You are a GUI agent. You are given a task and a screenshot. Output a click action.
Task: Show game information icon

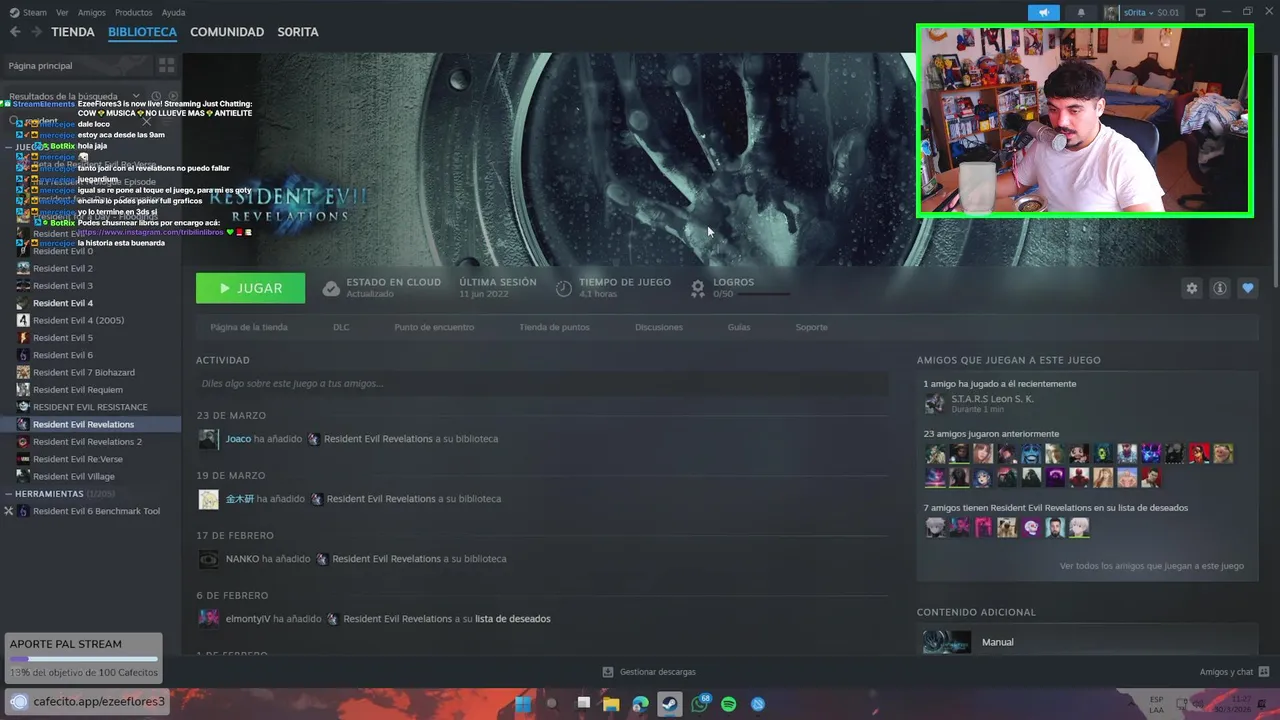click(1219, 288)
